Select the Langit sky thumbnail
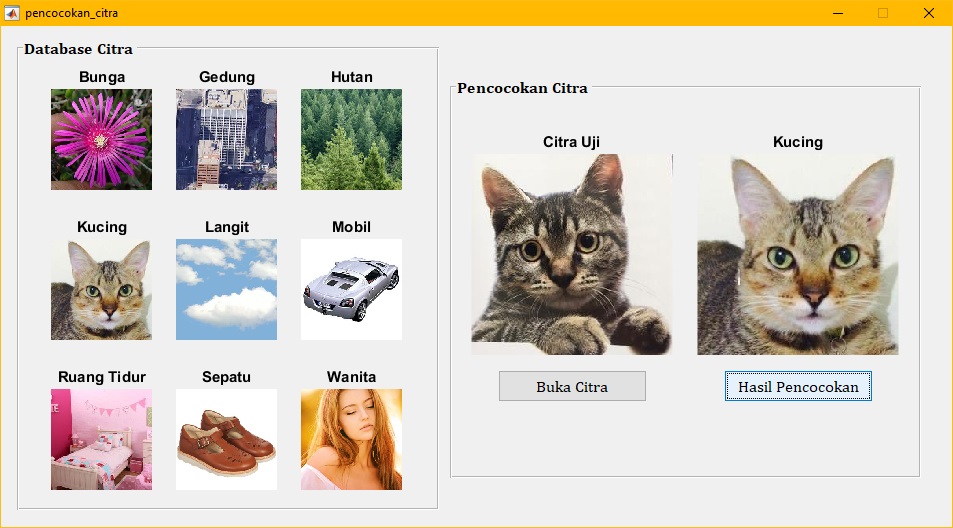 pos(226,289)
